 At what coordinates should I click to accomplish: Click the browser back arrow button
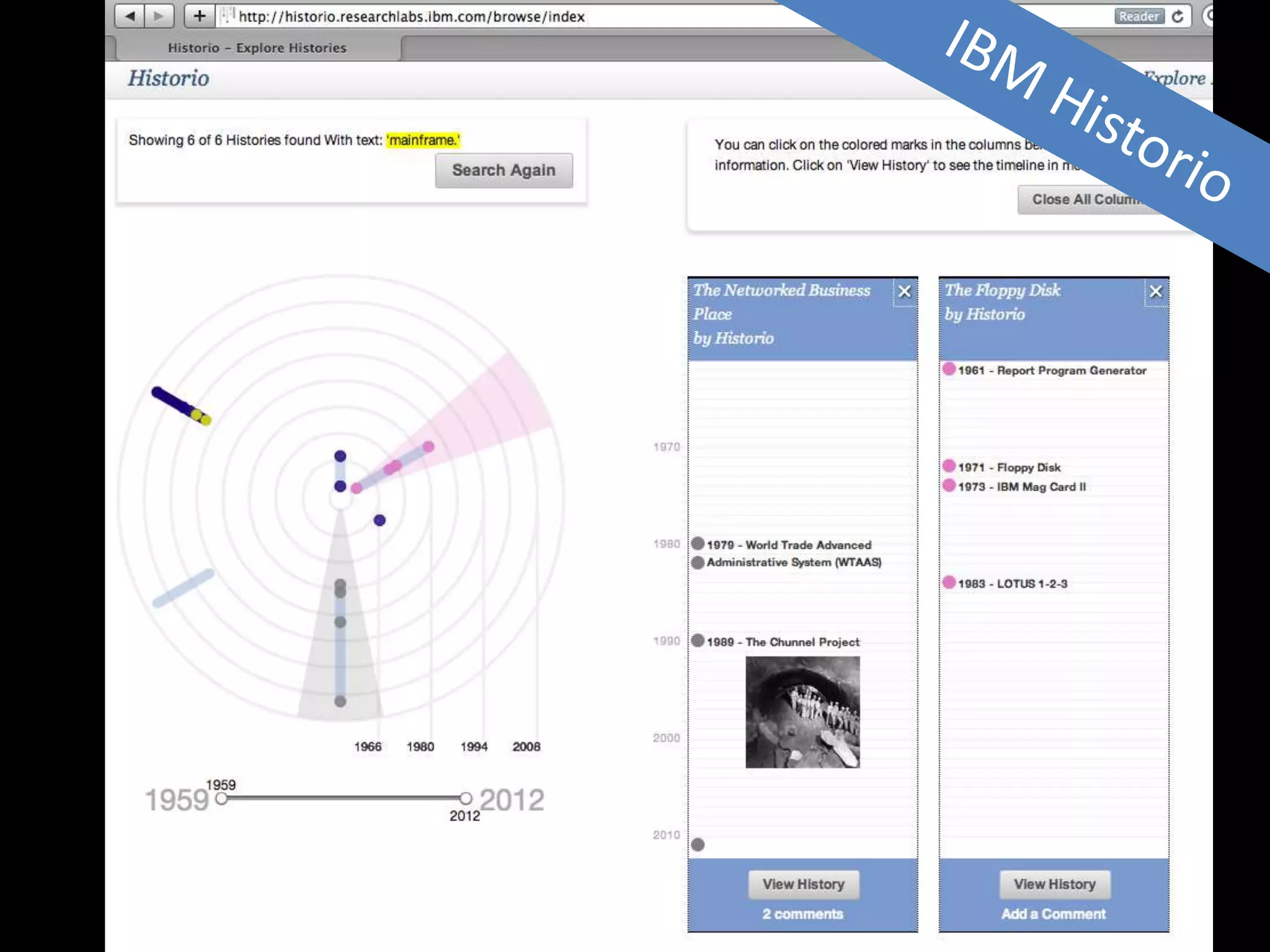coord(130,16)
